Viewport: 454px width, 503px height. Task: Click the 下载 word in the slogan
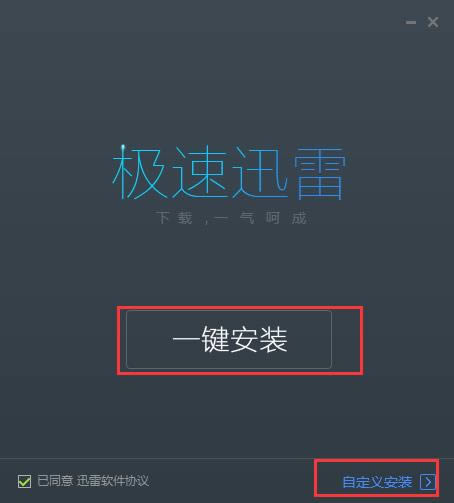coord(174,218)
